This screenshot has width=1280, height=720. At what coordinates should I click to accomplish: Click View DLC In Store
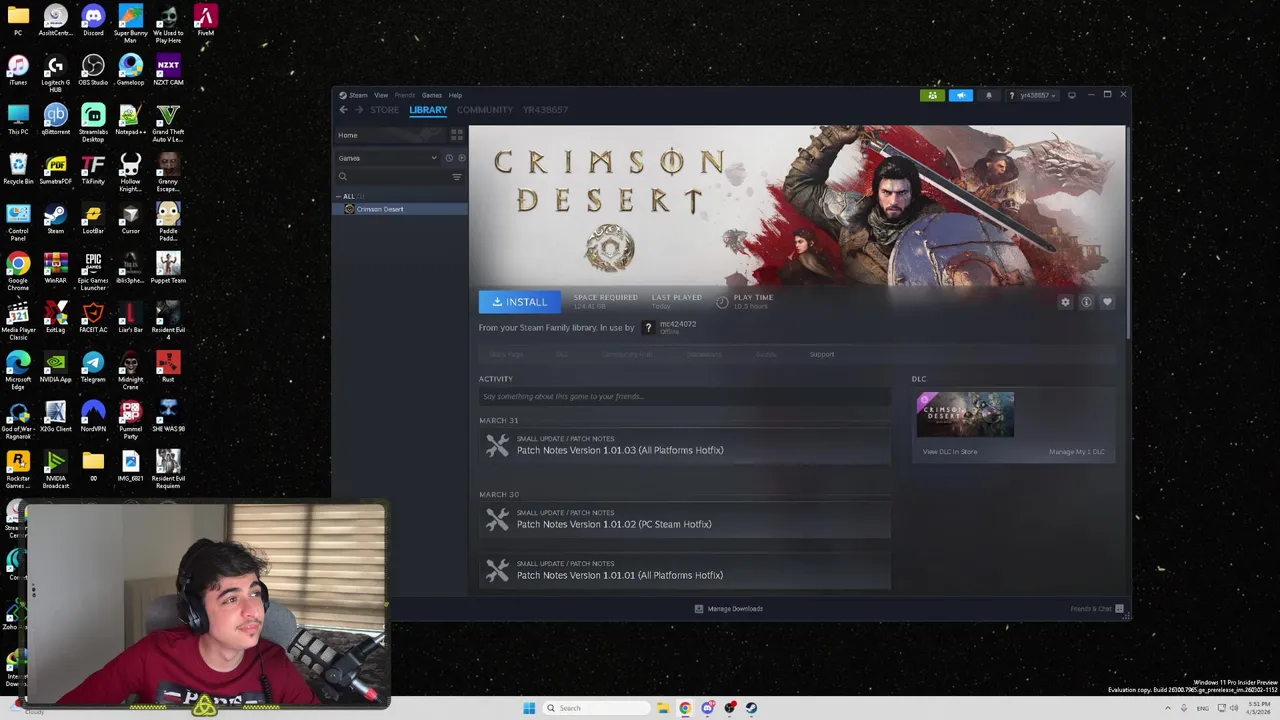(x=950, y=452)
